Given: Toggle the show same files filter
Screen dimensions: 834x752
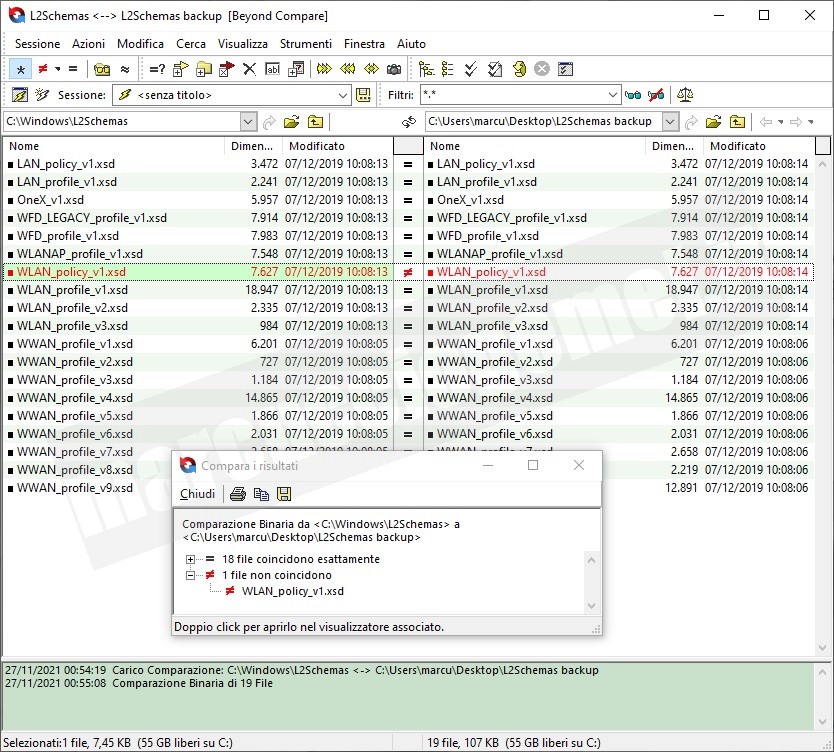Looking at the screenshot, I should [73, 69].
